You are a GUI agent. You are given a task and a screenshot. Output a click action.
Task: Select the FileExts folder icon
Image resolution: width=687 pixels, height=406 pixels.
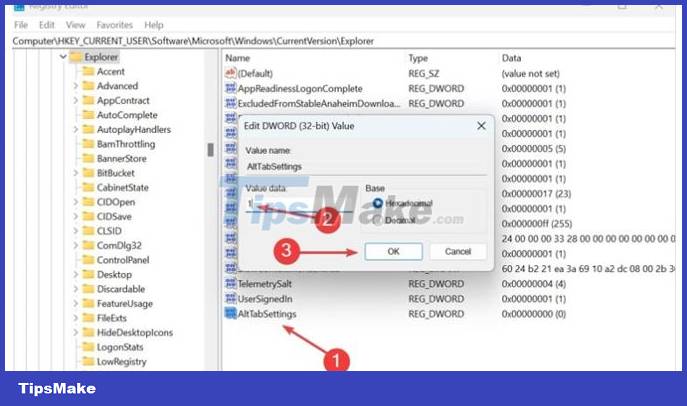(x=89, y=318)
